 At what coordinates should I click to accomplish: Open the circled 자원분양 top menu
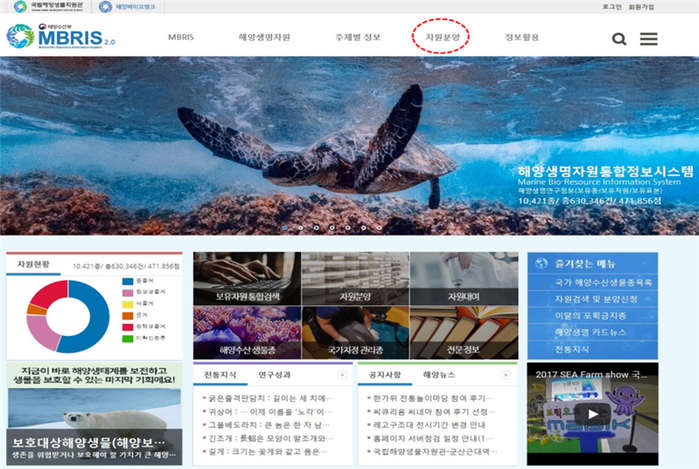pos(440,38)
